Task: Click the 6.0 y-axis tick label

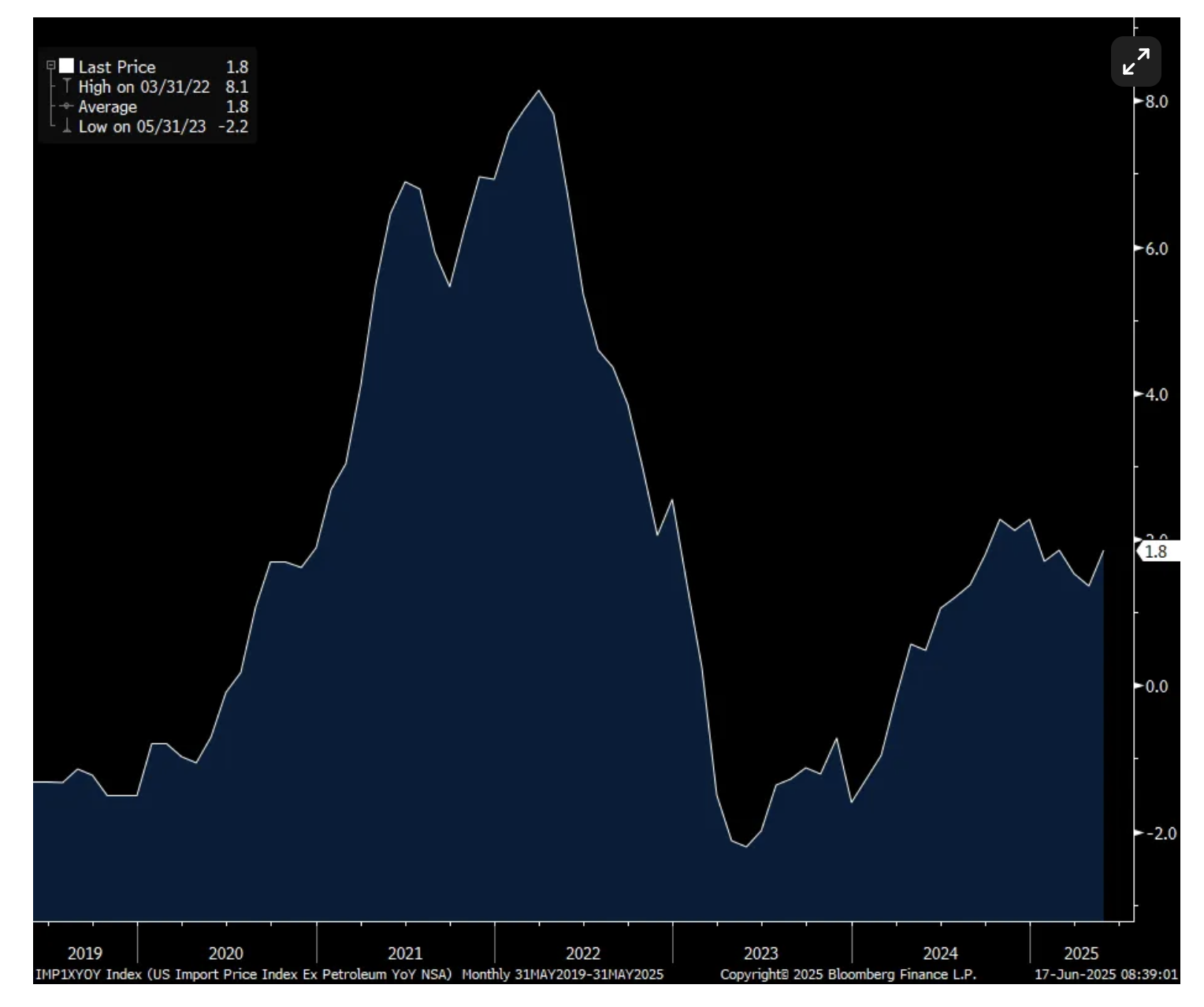Action: coord(1155,248)
